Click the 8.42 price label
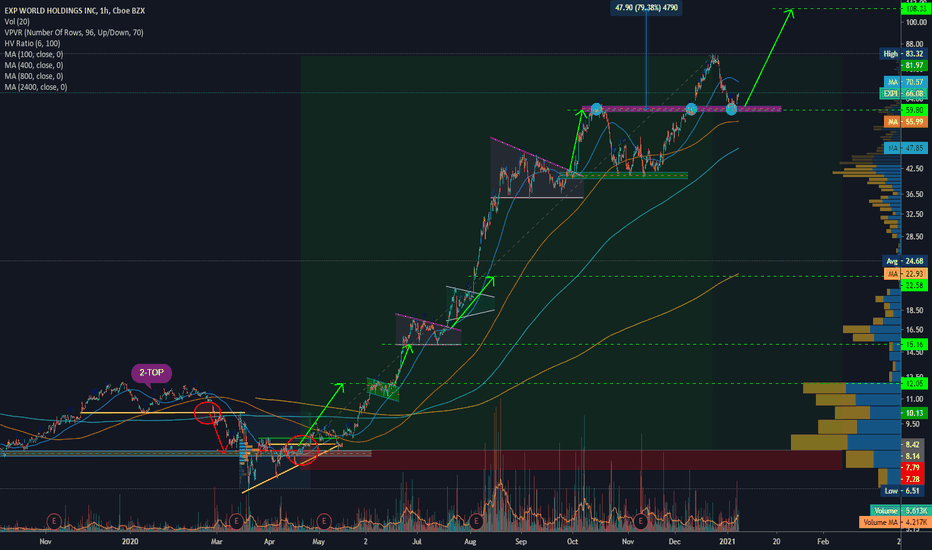This screenshot has width=932, height=550. click(913, 444)
